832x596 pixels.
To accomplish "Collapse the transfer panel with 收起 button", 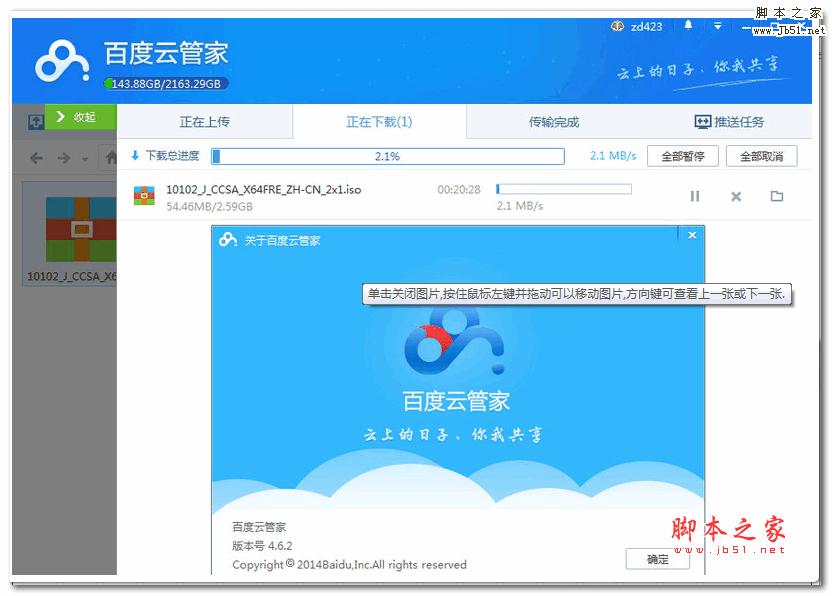I will [81, 117].
